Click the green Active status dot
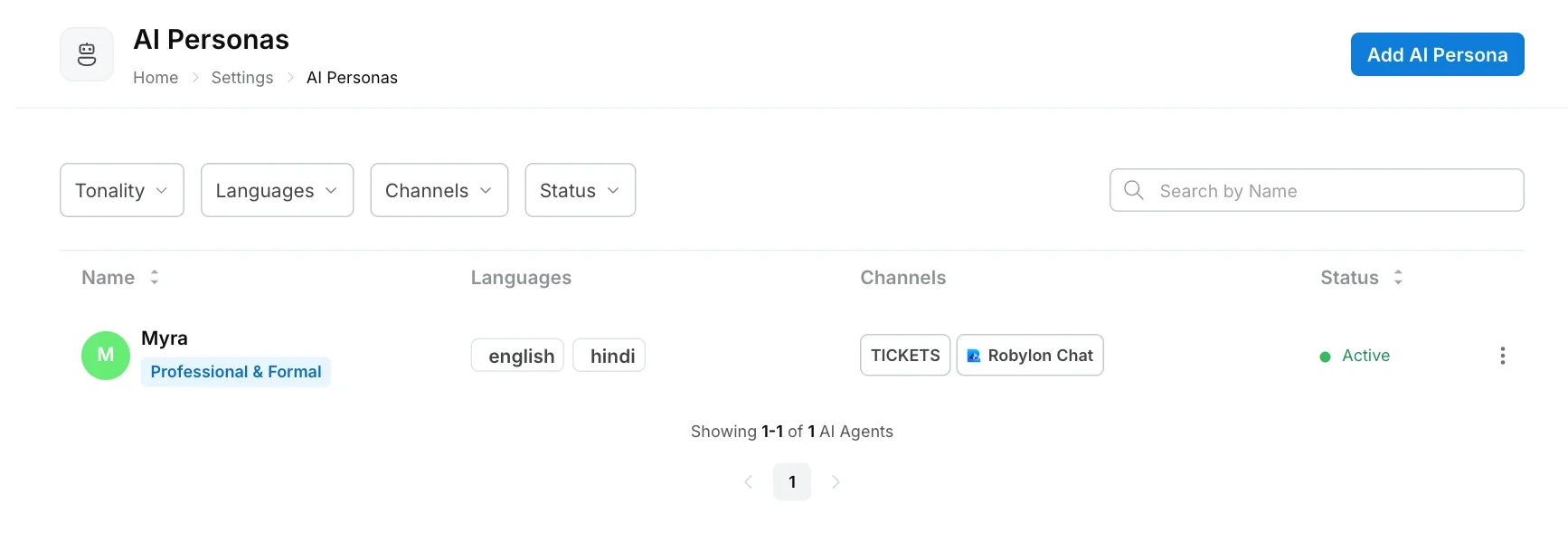1568x533 pixels. point(1325,357)
